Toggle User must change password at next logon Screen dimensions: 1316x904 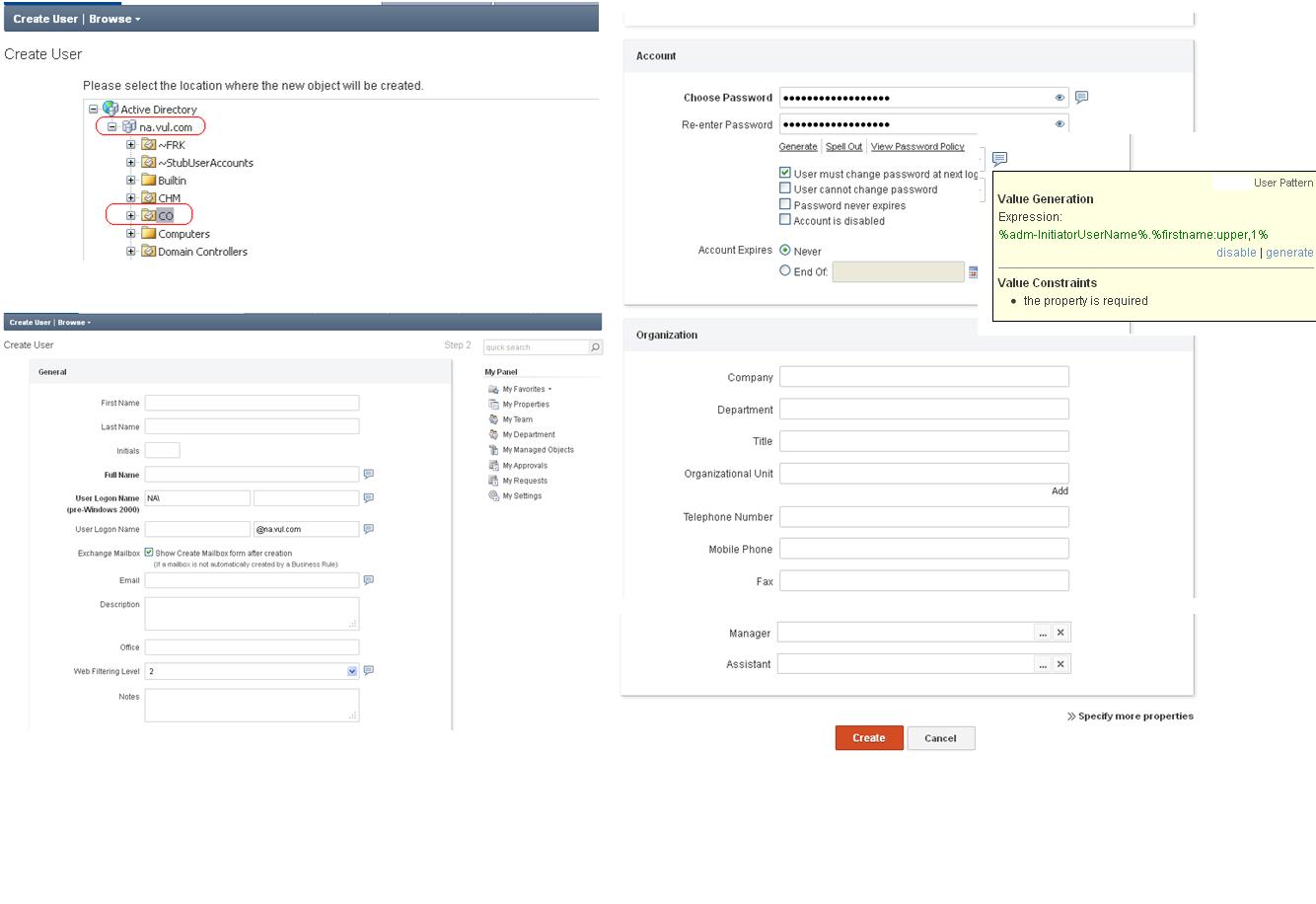click(x=785, y=173)
